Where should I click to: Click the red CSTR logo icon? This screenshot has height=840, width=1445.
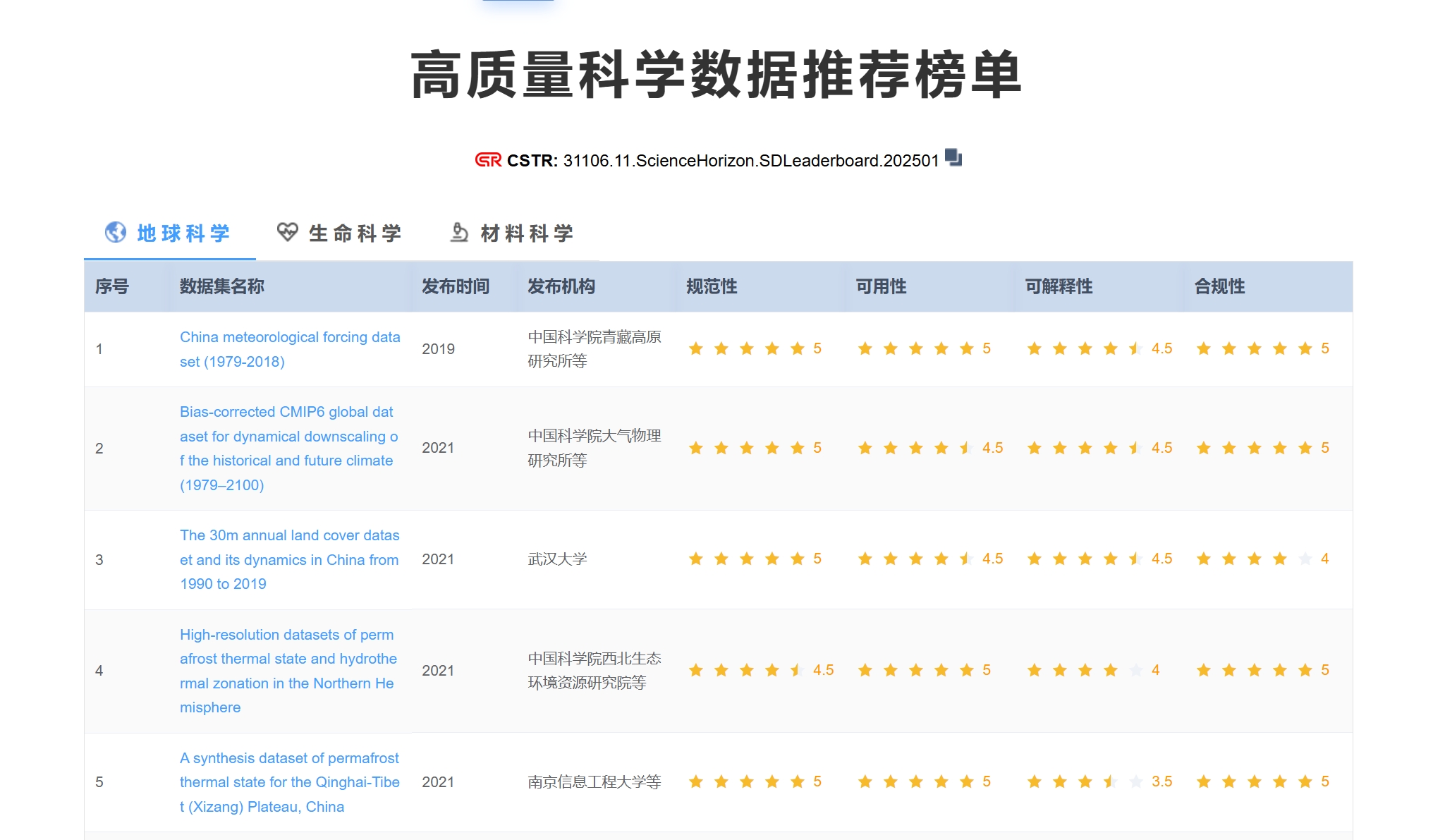[x=488, y=160]
